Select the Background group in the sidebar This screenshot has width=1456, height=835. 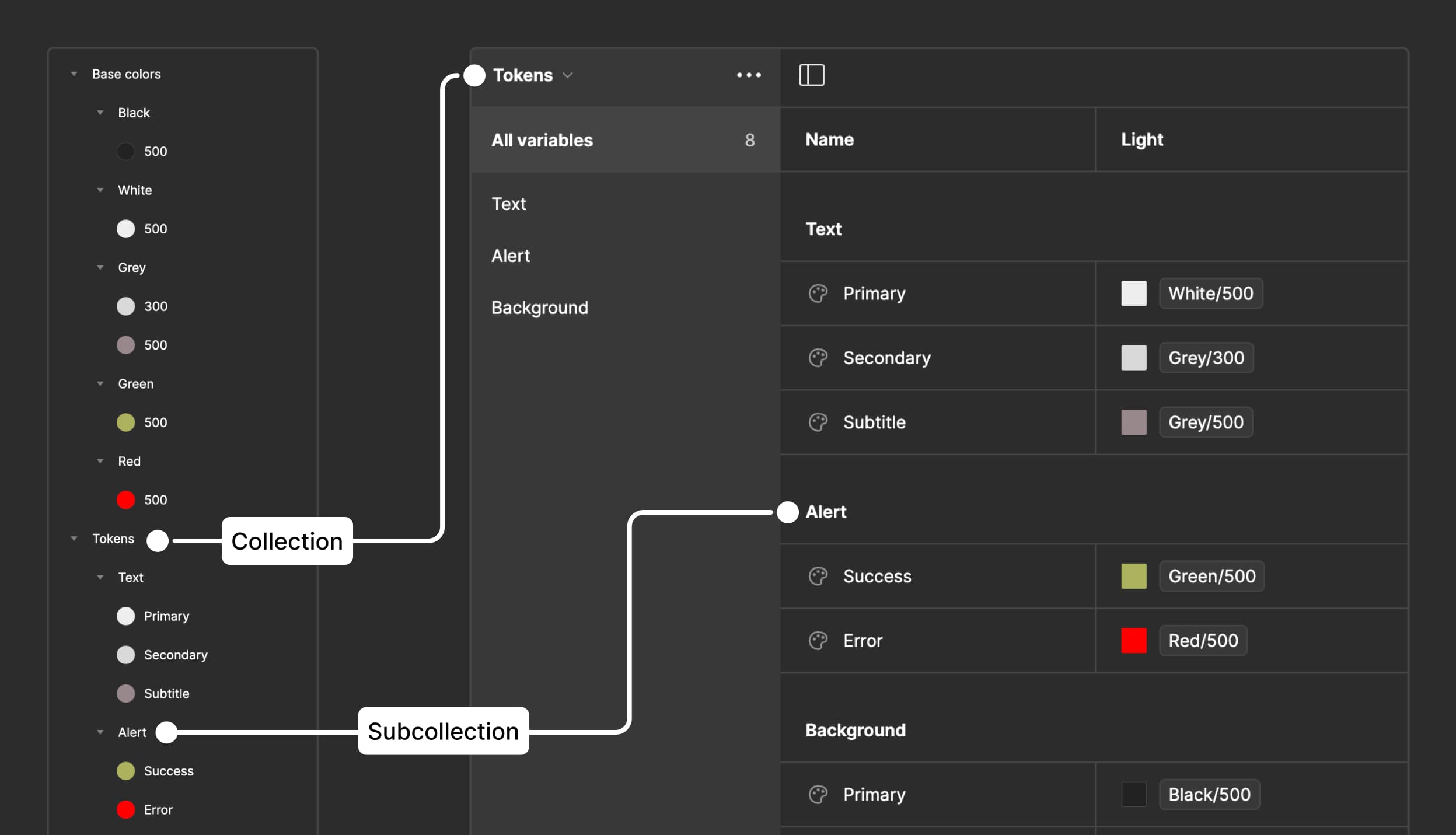pos(539,308)
